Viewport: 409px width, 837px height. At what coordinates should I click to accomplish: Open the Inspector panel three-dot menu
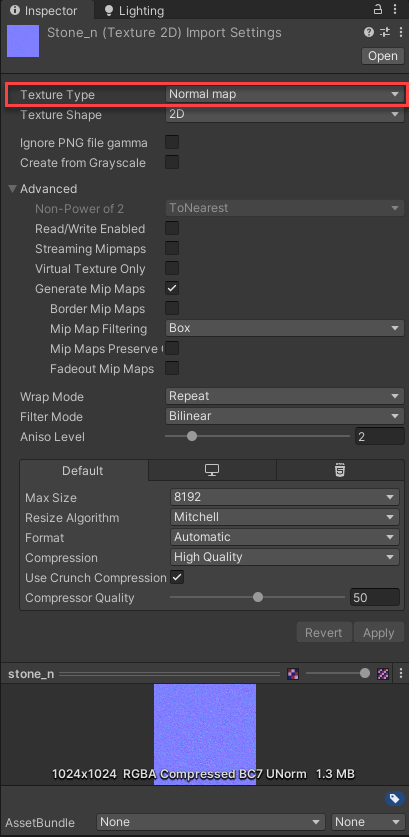(x=394, y=10)
